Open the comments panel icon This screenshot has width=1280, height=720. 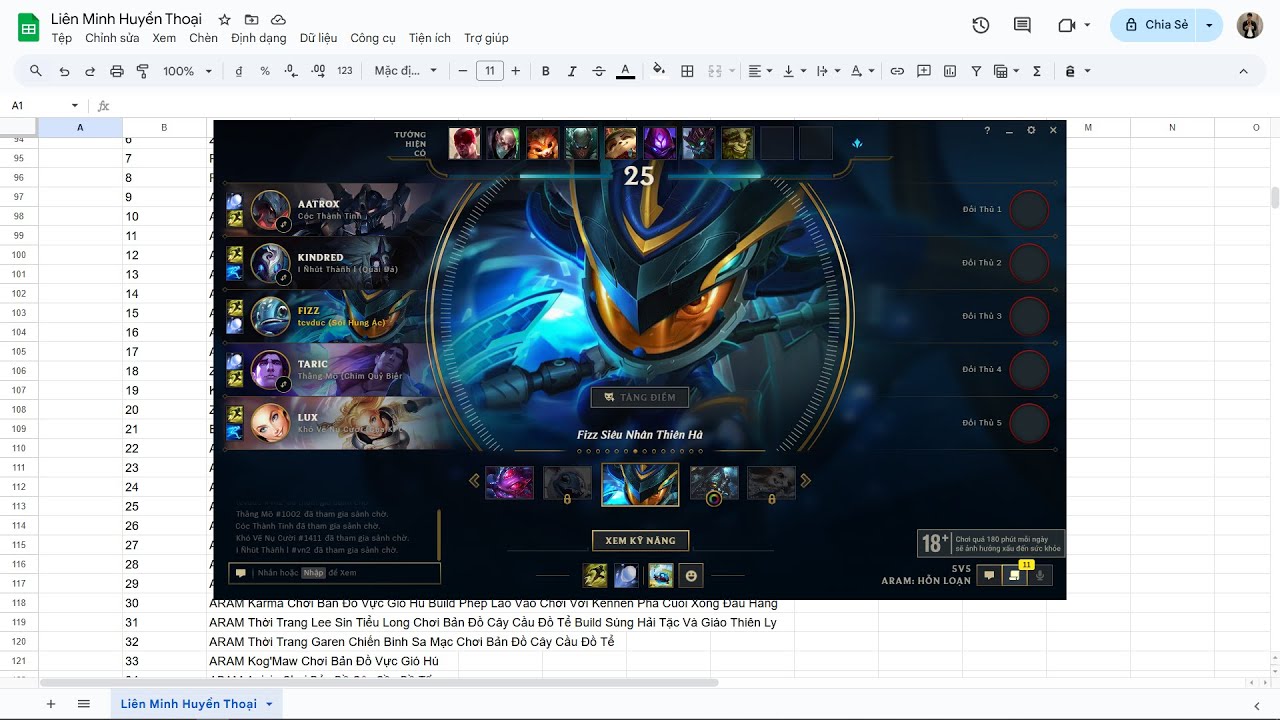(x=1022, y=25)
